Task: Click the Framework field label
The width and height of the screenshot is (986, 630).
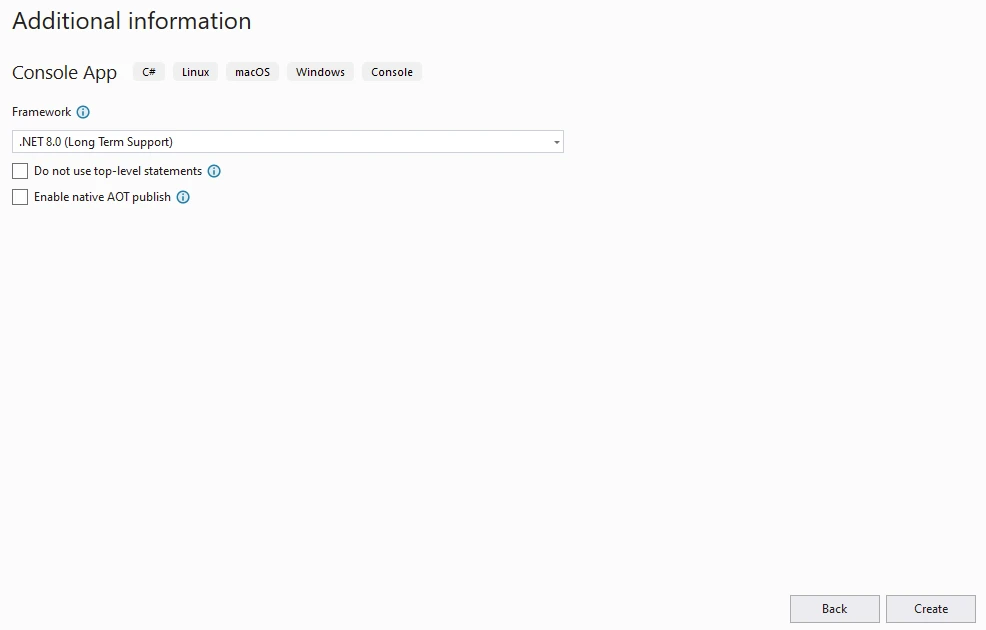Action: [x=41, y=112]
